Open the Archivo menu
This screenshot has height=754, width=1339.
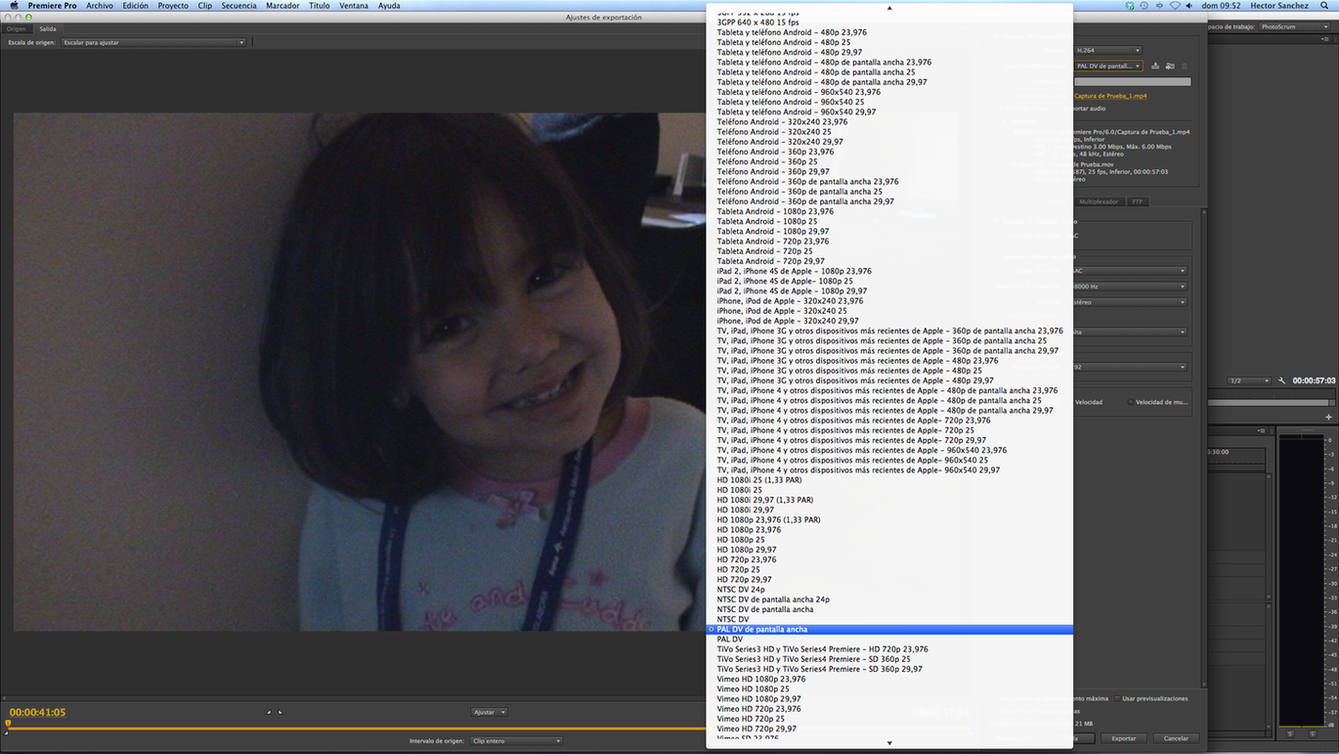tap(99, 6)
